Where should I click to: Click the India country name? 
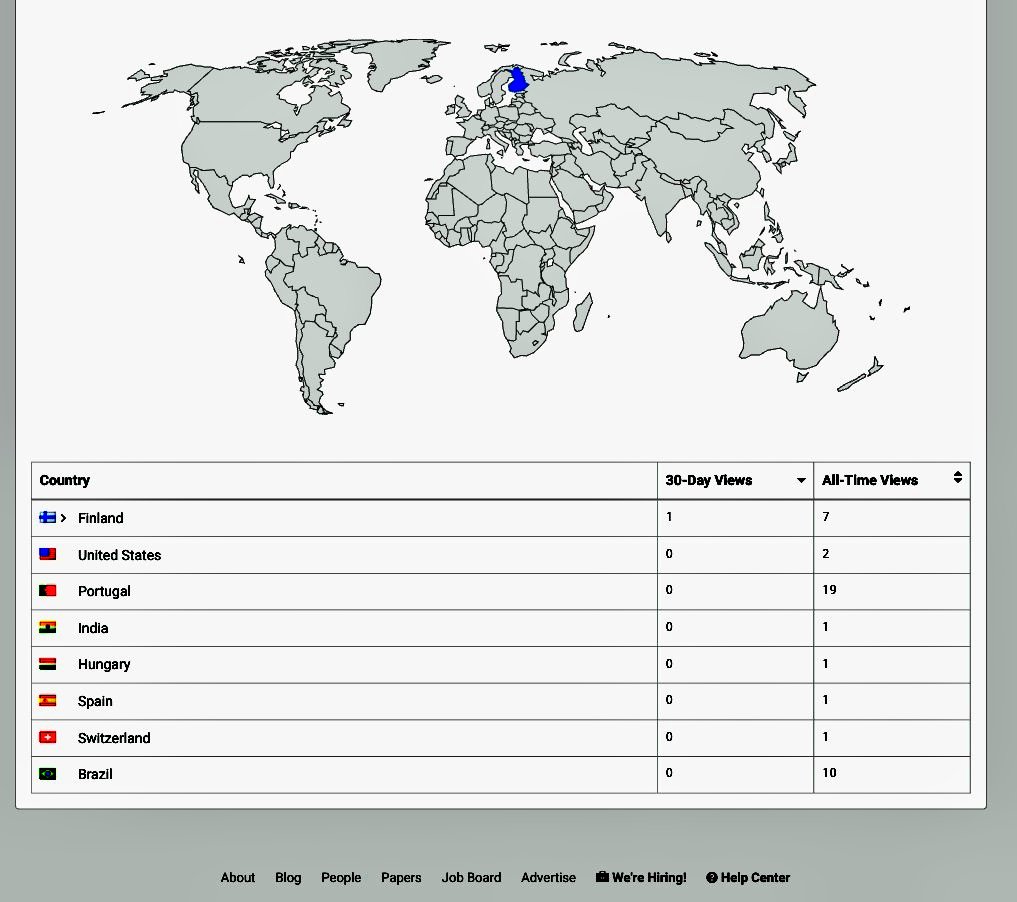coord(93,628)
